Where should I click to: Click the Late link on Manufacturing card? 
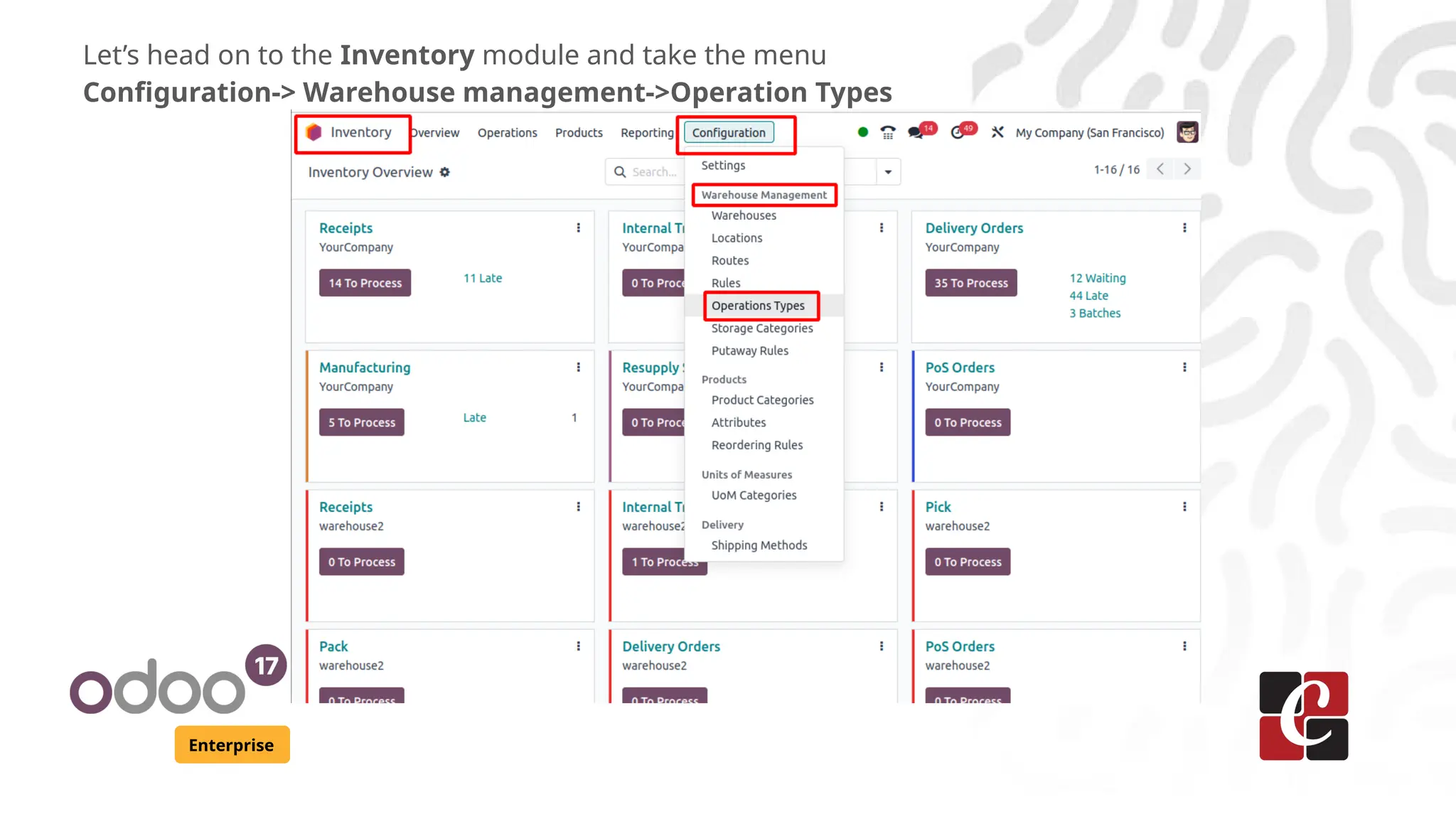click(x=475, y=417)
